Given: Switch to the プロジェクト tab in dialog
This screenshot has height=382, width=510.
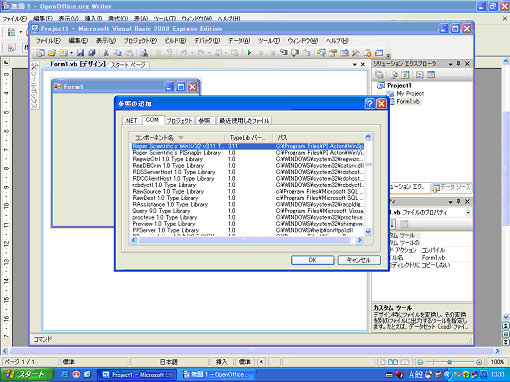Looking at the screenshot, I should pos(180,121).
